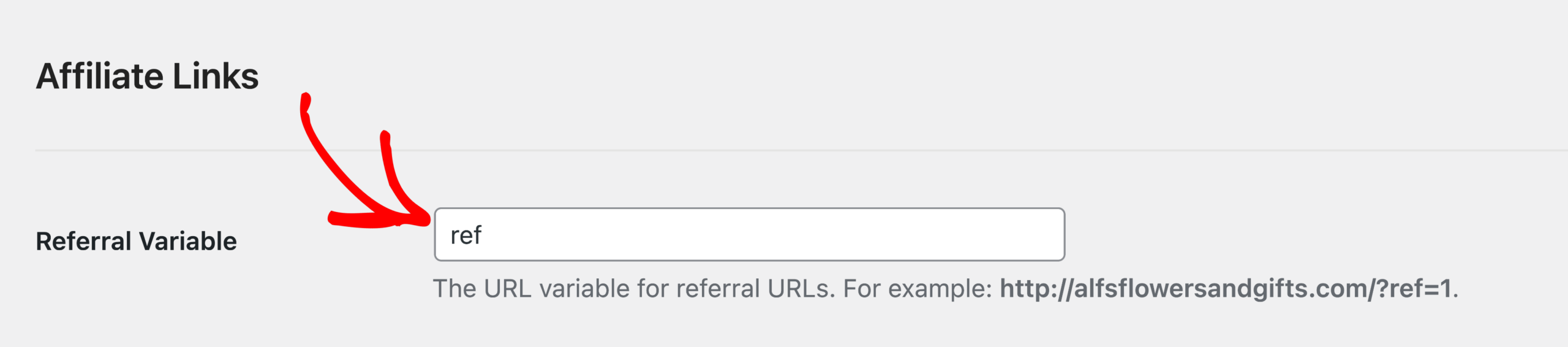The image size is (1568, 347).
Task: Click the "?ref=1" portion of the URL
Action: (1414, 289)
